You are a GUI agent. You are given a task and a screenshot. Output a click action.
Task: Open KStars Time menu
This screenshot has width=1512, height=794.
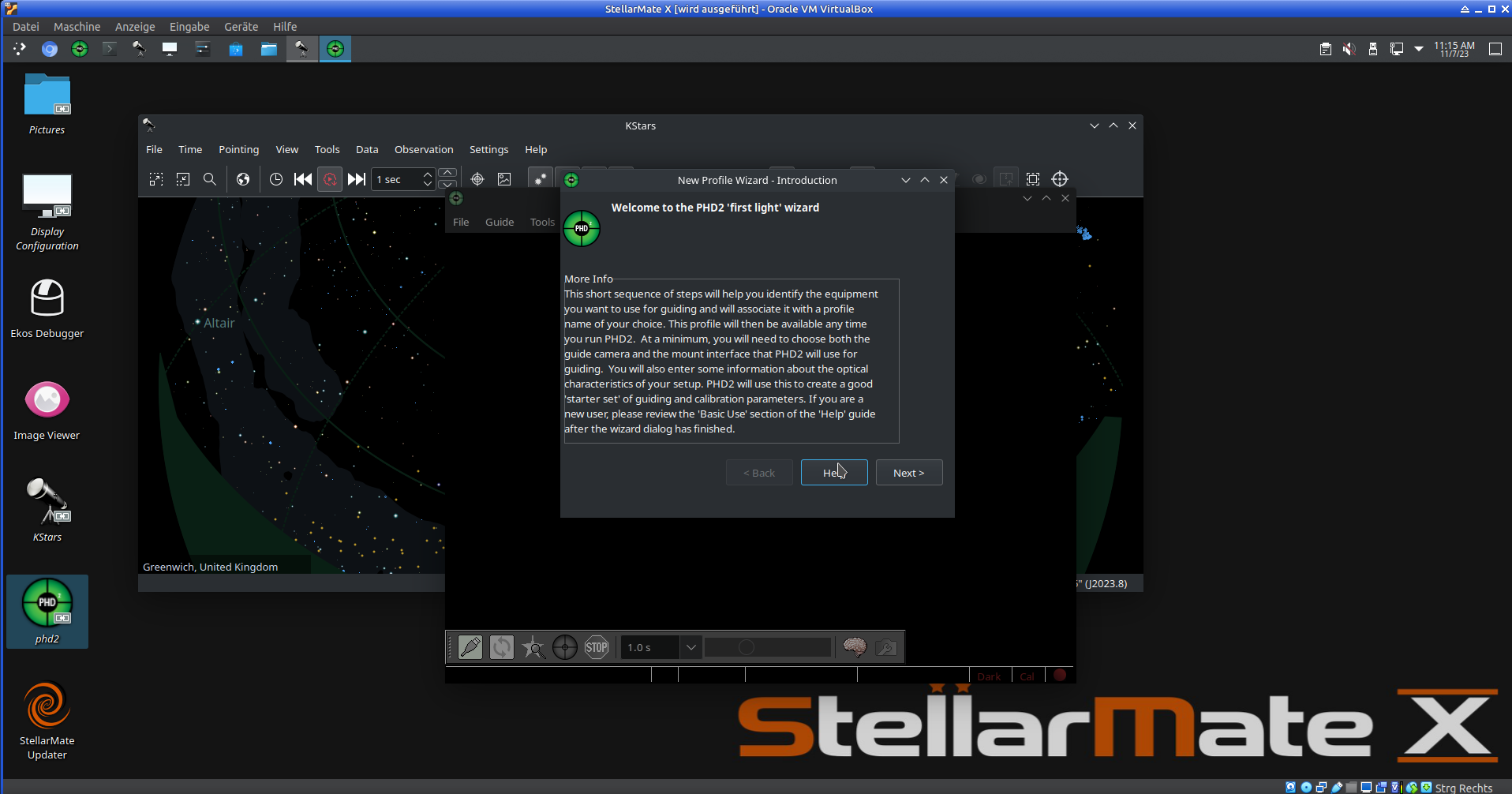pyautogui.click(x=190, y=149)
